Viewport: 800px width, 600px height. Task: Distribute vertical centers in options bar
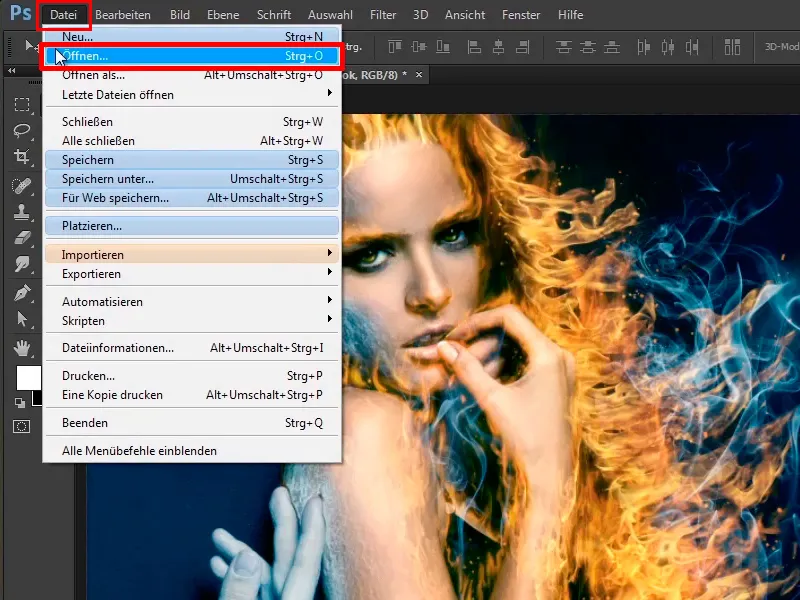coord(588,47)
